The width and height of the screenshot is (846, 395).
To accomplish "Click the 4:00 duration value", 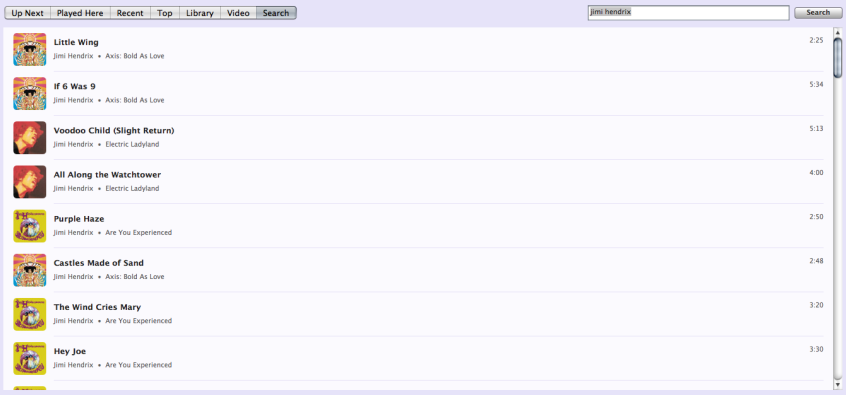I will [x=816, y=173].
